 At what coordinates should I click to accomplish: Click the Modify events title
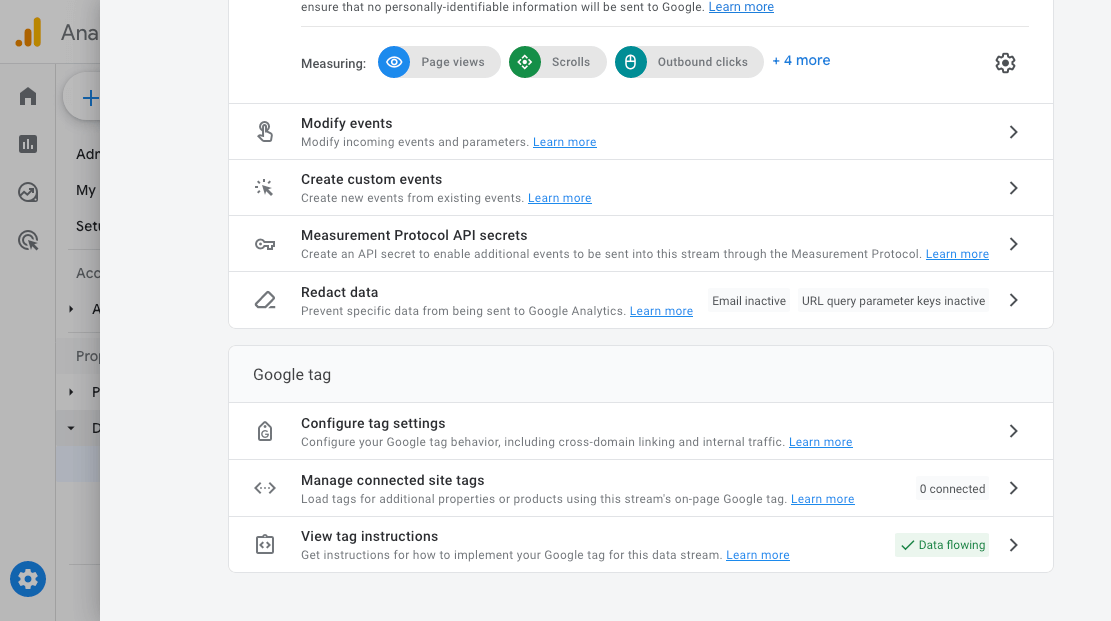(x=346, y=123)
